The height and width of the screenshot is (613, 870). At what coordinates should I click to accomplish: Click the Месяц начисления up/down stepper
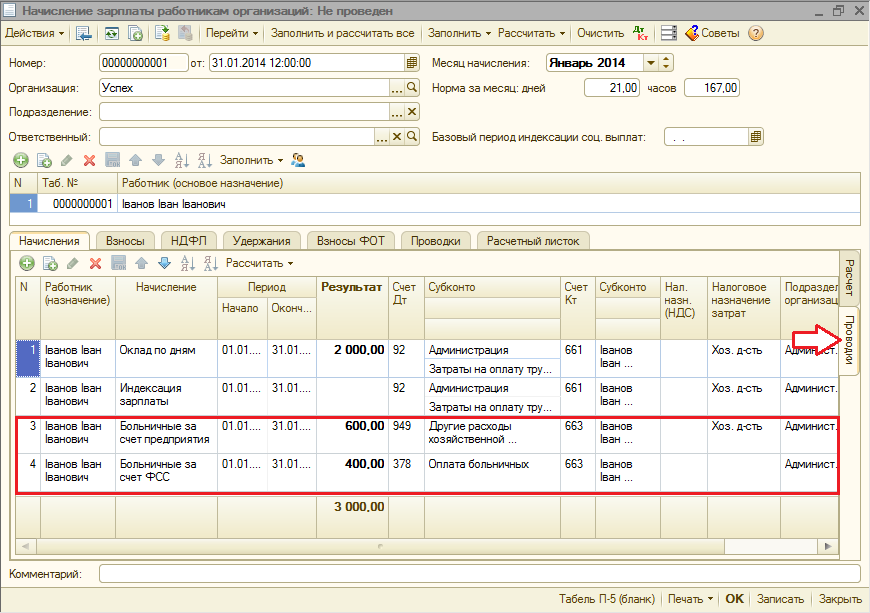point(666,63)
